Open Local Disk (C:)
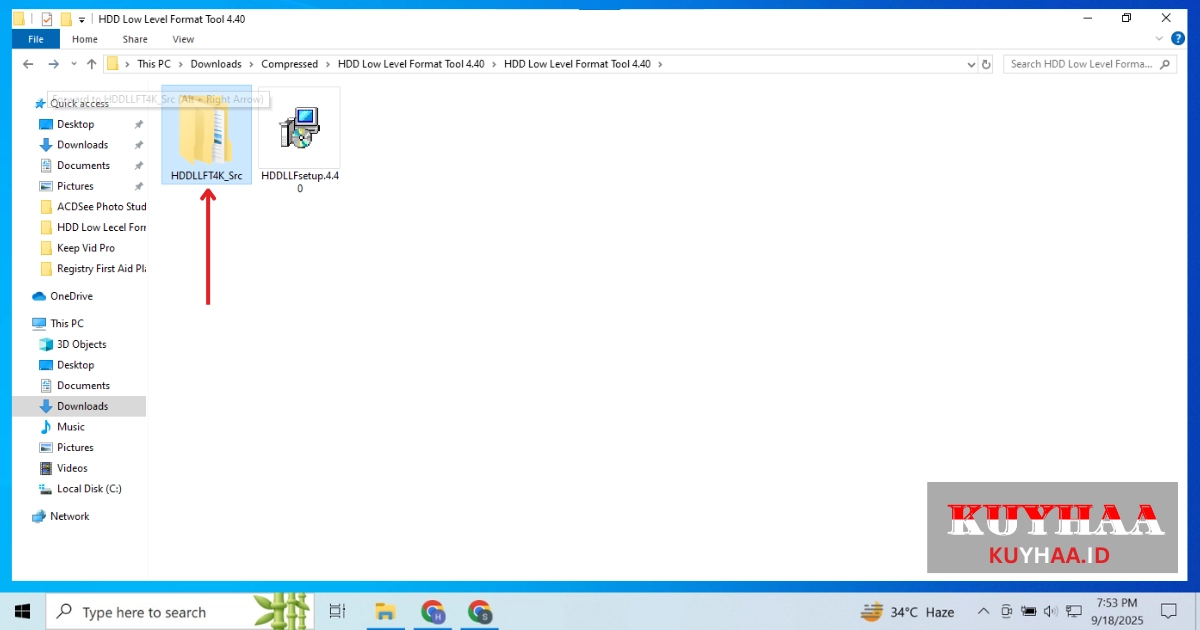Image resolution: width=1200 pixels, height=630 pixels. coord(89,489)
